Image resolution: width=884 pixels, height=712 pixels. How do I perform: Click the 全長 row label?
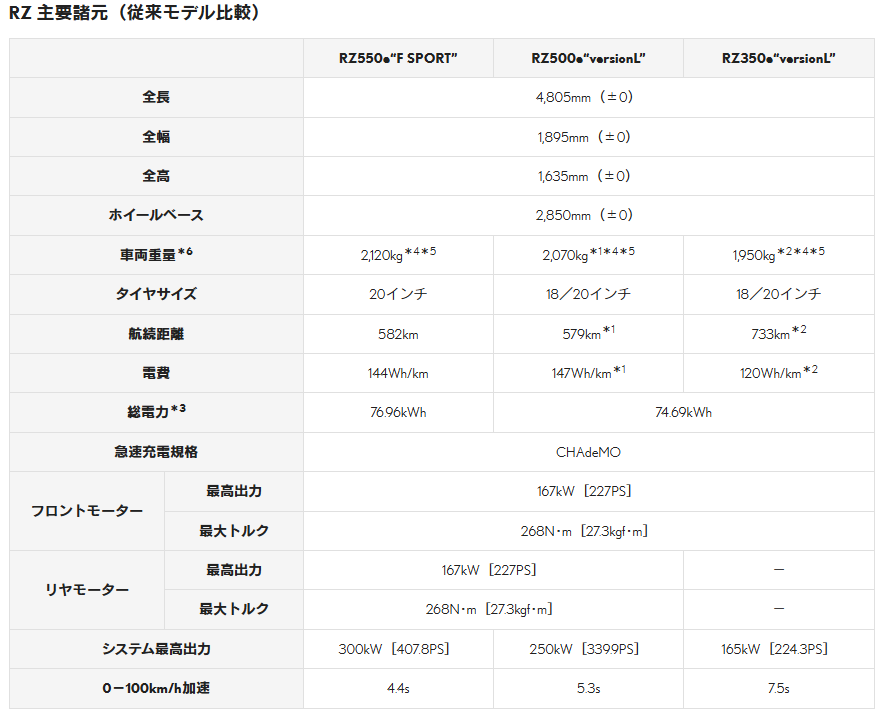point(156,98)
